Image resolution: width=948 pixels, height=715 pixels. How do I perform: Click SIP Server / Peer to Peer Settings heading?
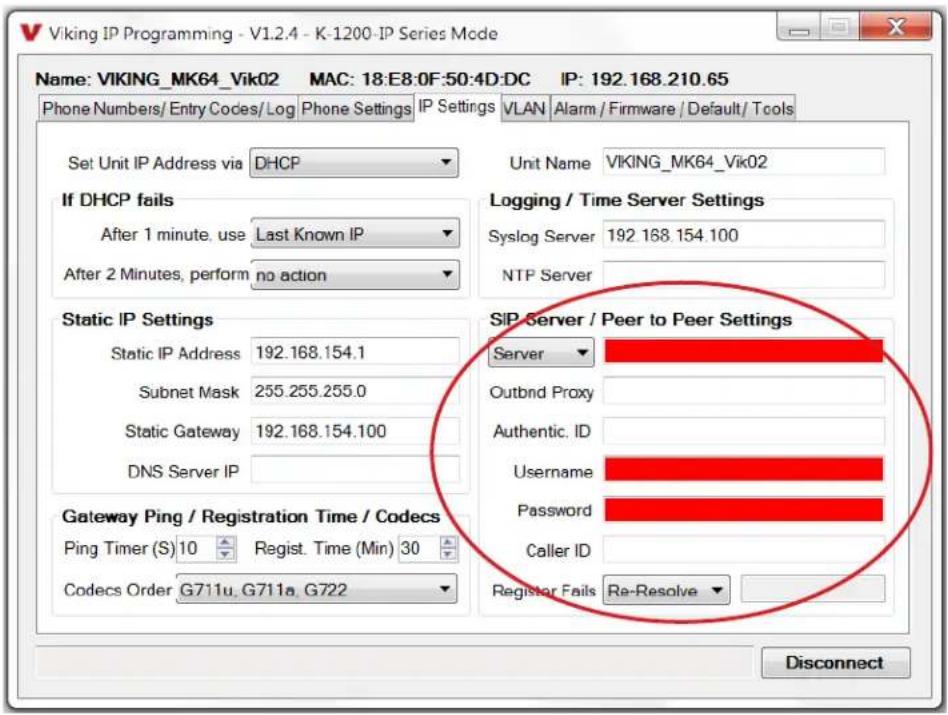tap(641, 319)
